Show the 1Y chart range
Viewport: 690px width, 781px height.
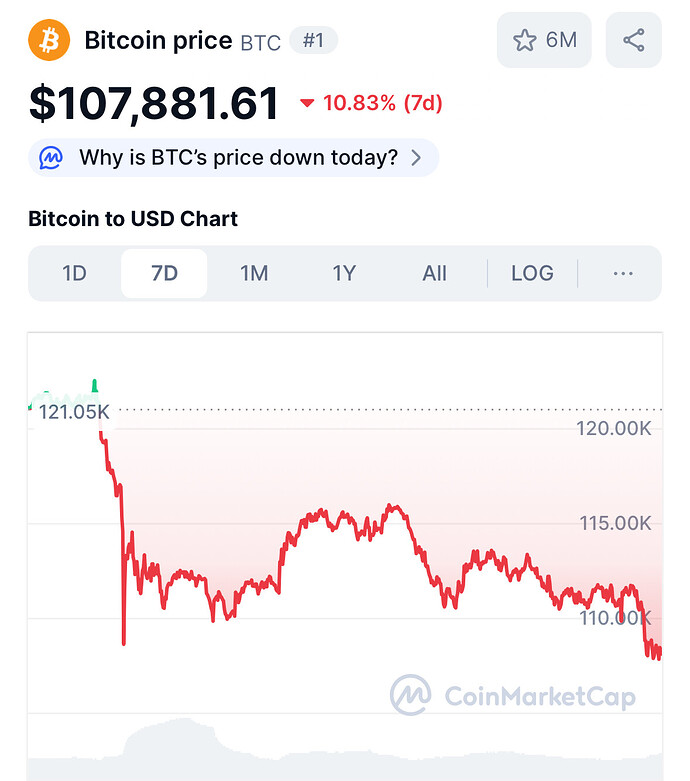pyautogui.click(x=344, y=273)
